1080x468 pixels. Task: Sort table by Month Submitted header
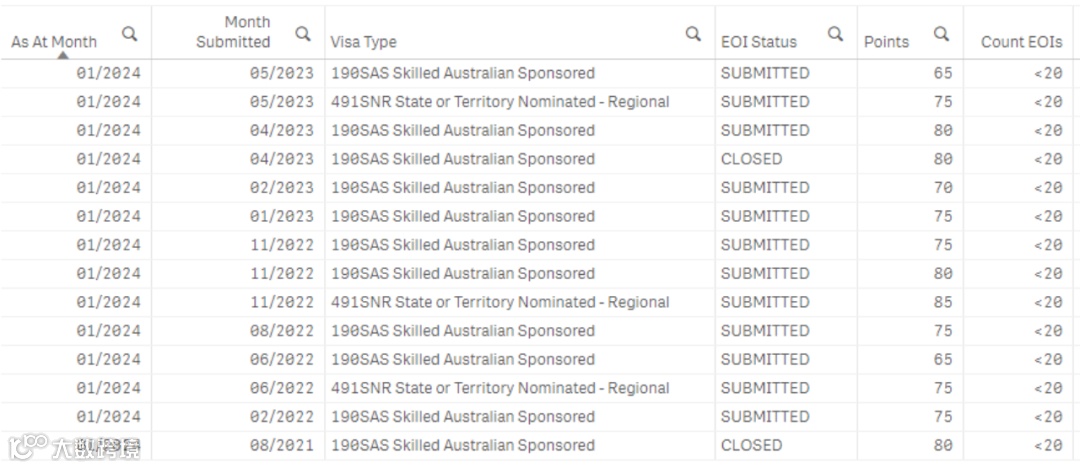click(x=233, y=32)
